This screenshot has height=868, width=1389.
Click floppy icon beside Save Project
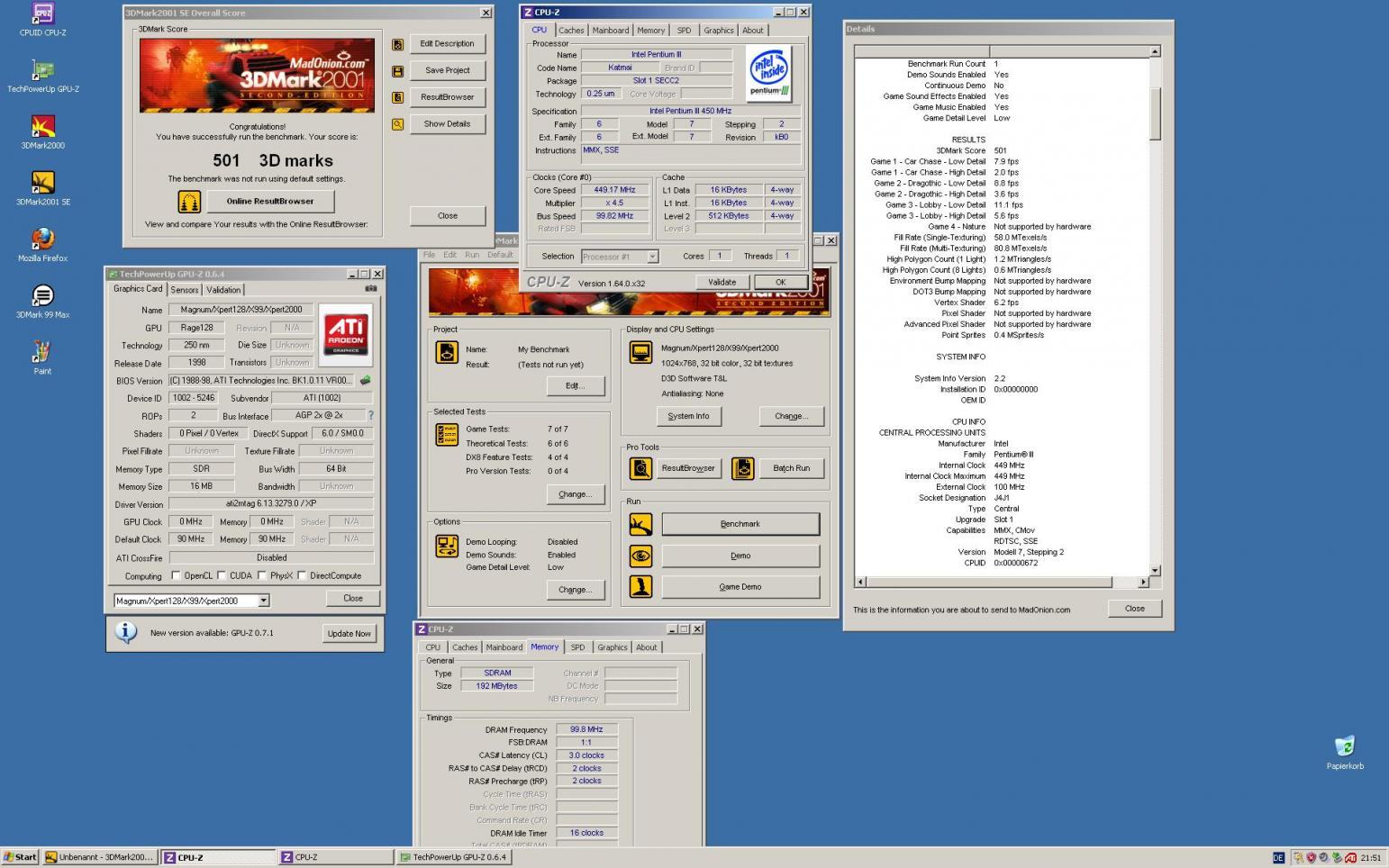[x=397, y=71]
